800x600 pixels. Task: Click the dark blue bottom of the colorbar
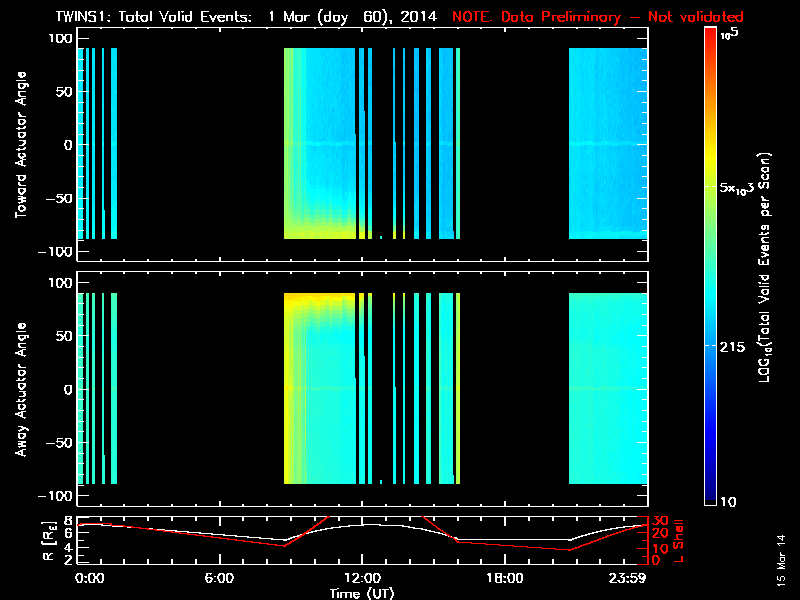tap(710, 495)
